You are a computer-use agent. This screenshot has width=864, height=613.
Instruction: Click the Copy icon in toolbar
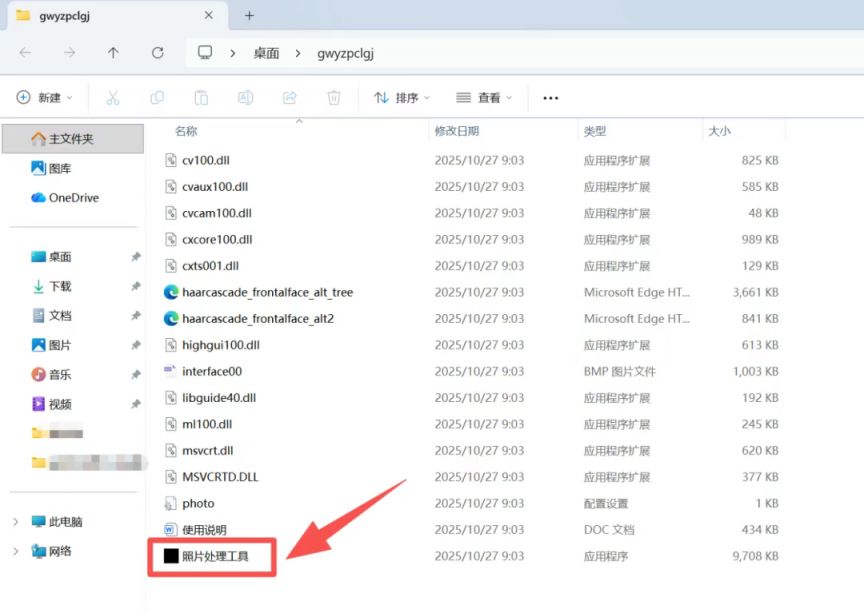(x=157, y=98)
